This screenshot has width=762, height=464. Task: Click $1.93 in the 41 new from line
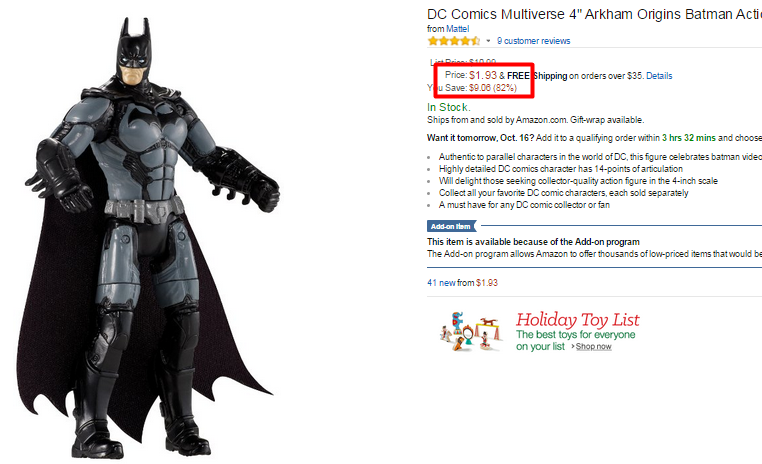[487, 283]
